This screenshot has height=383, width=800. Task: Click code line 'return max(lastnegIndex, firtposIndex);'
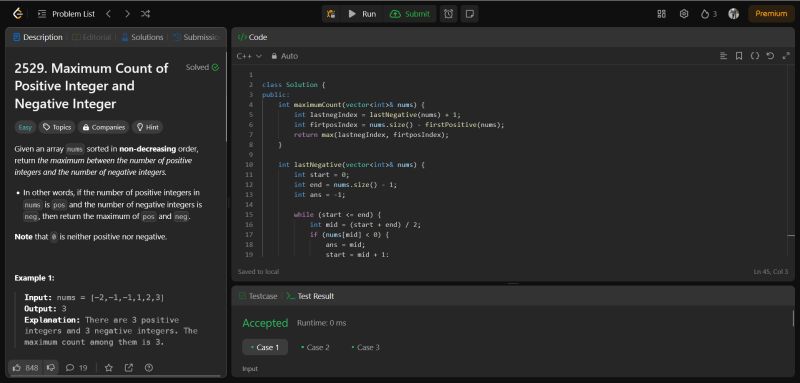[371, 135]
